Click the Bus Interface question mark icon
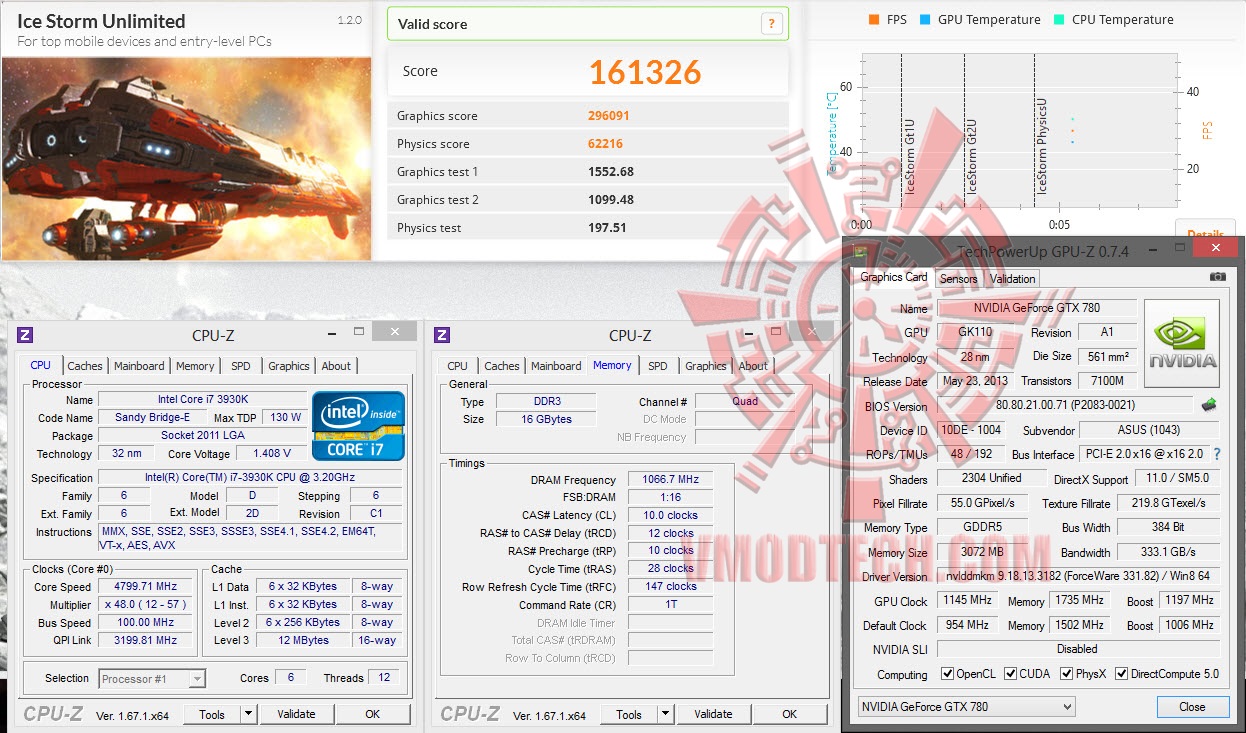This screenshot has height=733, width=1246. [1217, 454]
